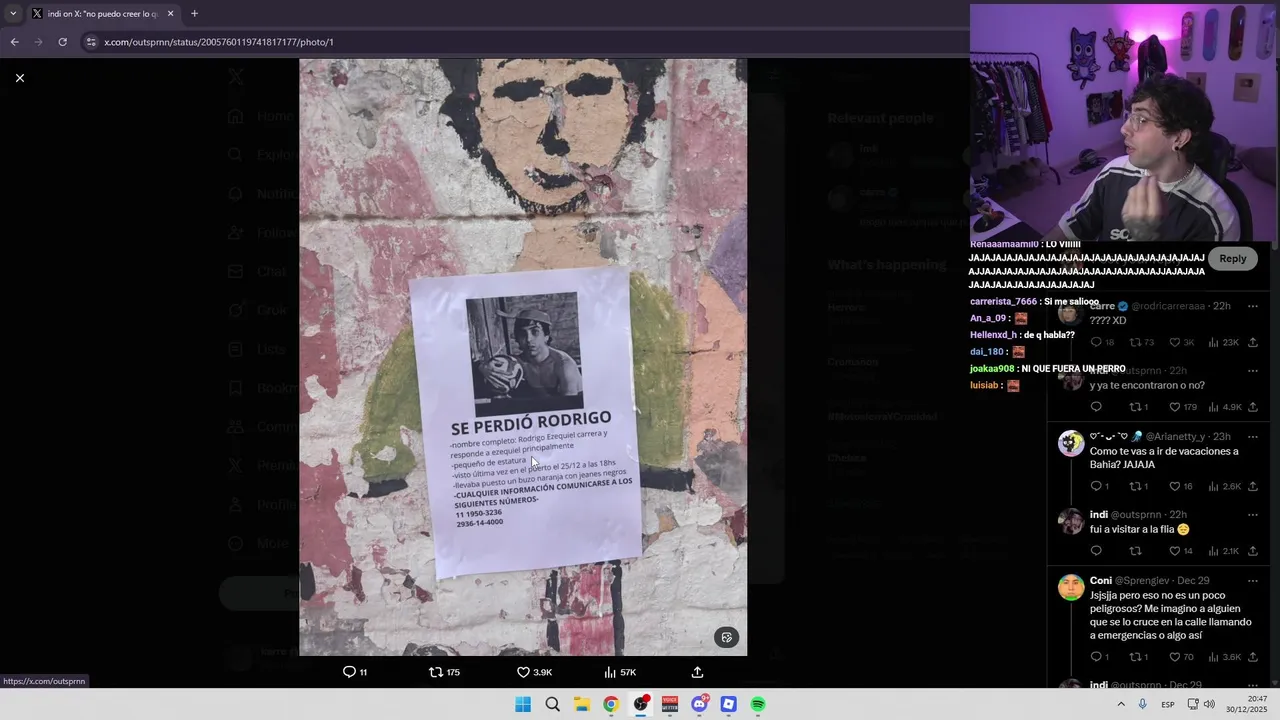
Task: Open @Arianetty_y handle link
Action: [x=1176, y=436]
